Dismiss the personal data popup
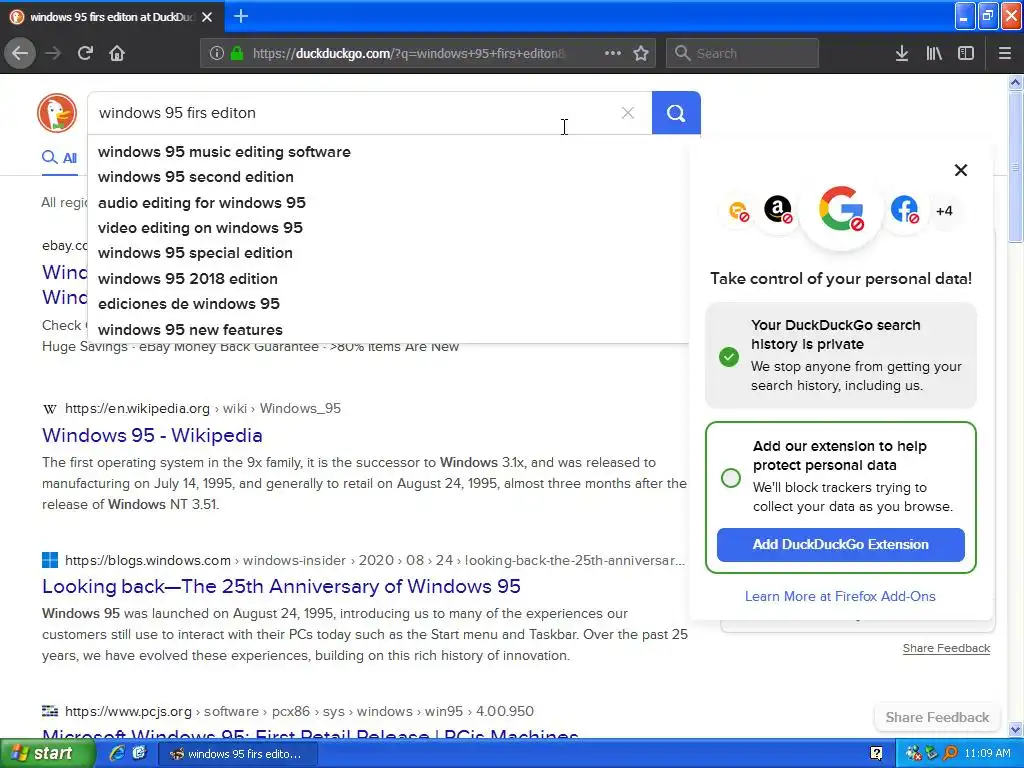Viewport: 1024px width, 768px height. click(x=961, y=170)
